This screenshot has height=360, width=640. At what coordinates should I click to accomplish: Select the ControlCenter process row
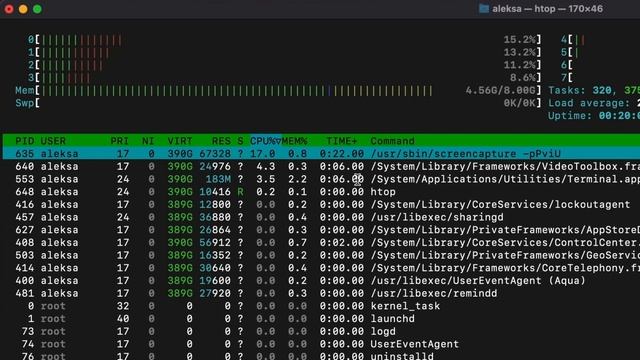point(321,242)
